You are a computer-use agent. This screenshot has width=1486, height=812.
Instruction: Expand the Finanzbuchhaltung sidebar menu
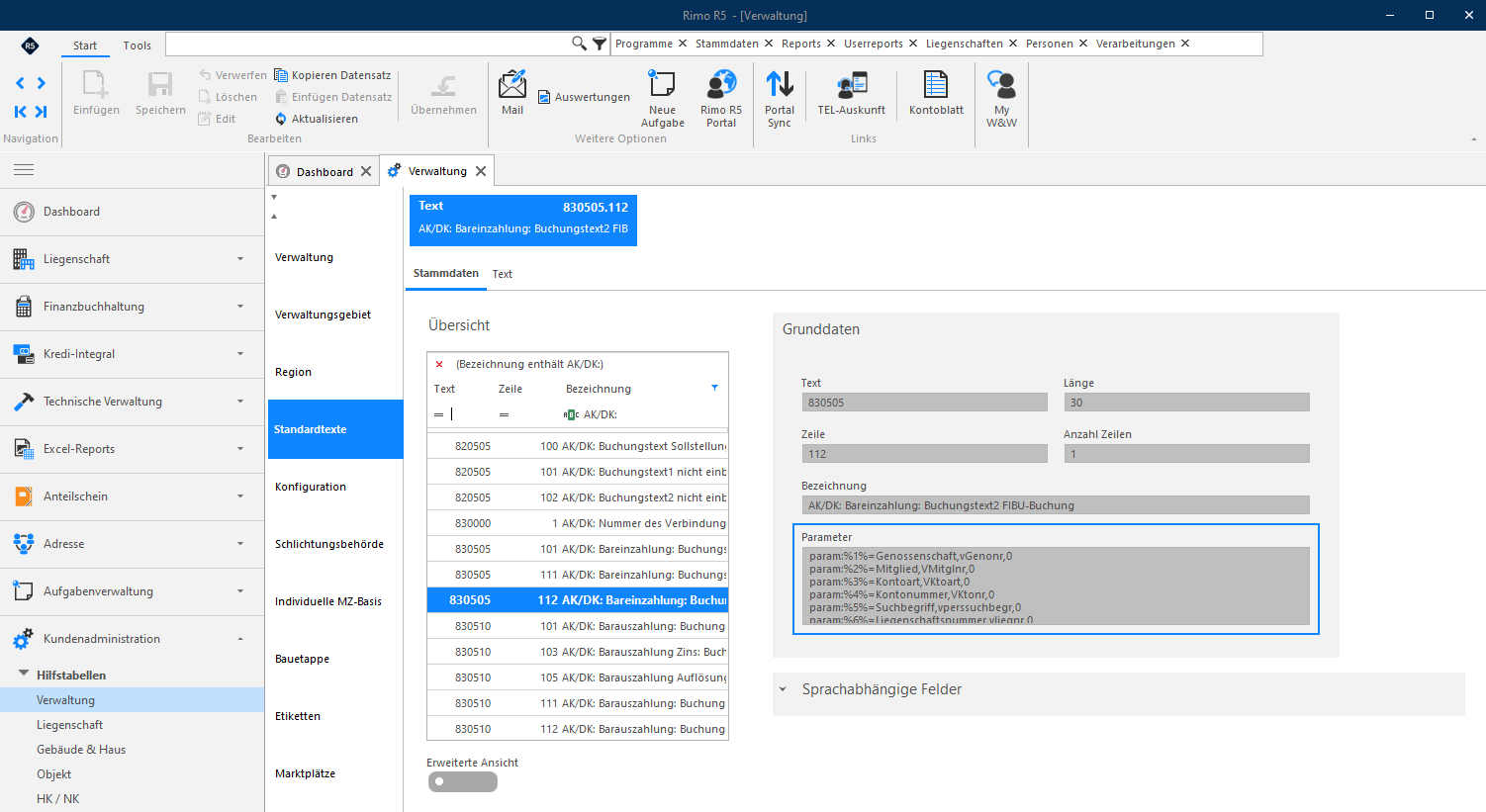239,307
